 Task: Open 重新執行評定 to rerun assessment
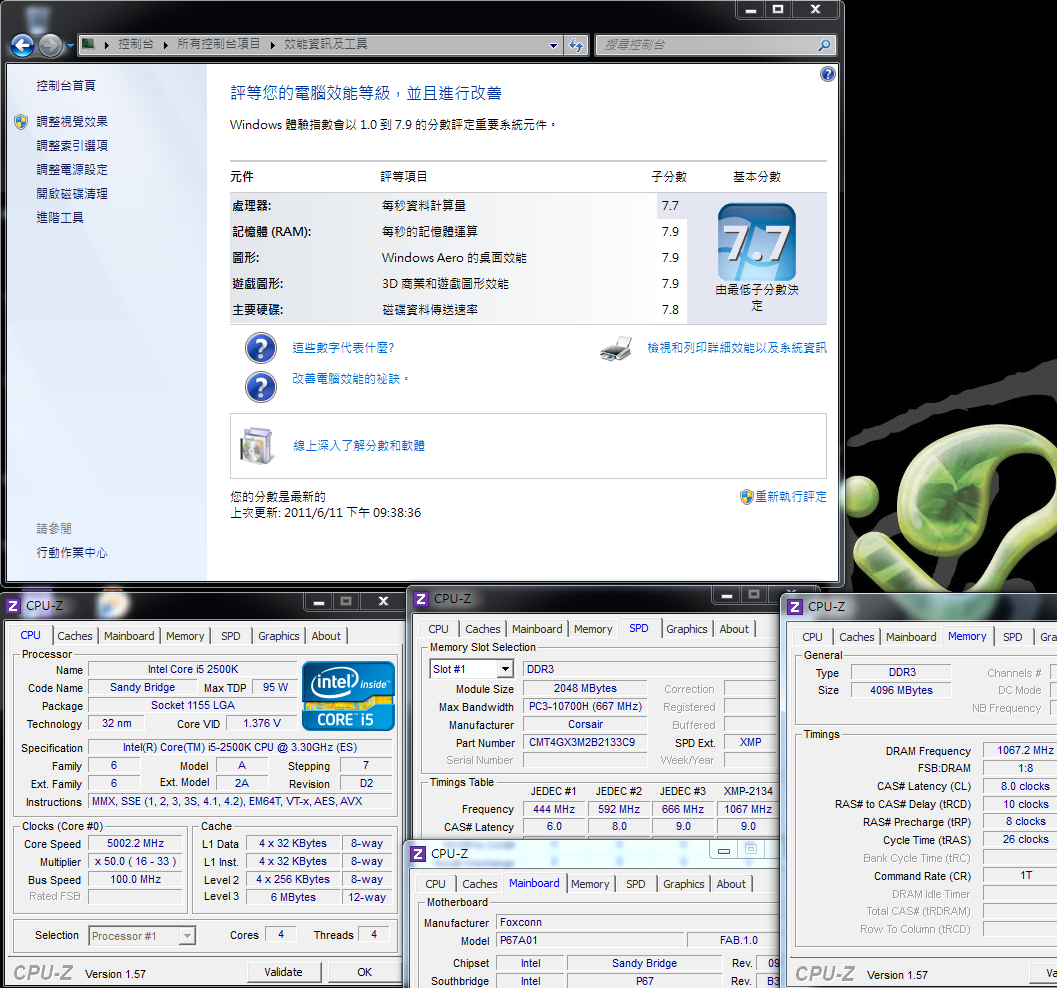click(x=791, y=497)
